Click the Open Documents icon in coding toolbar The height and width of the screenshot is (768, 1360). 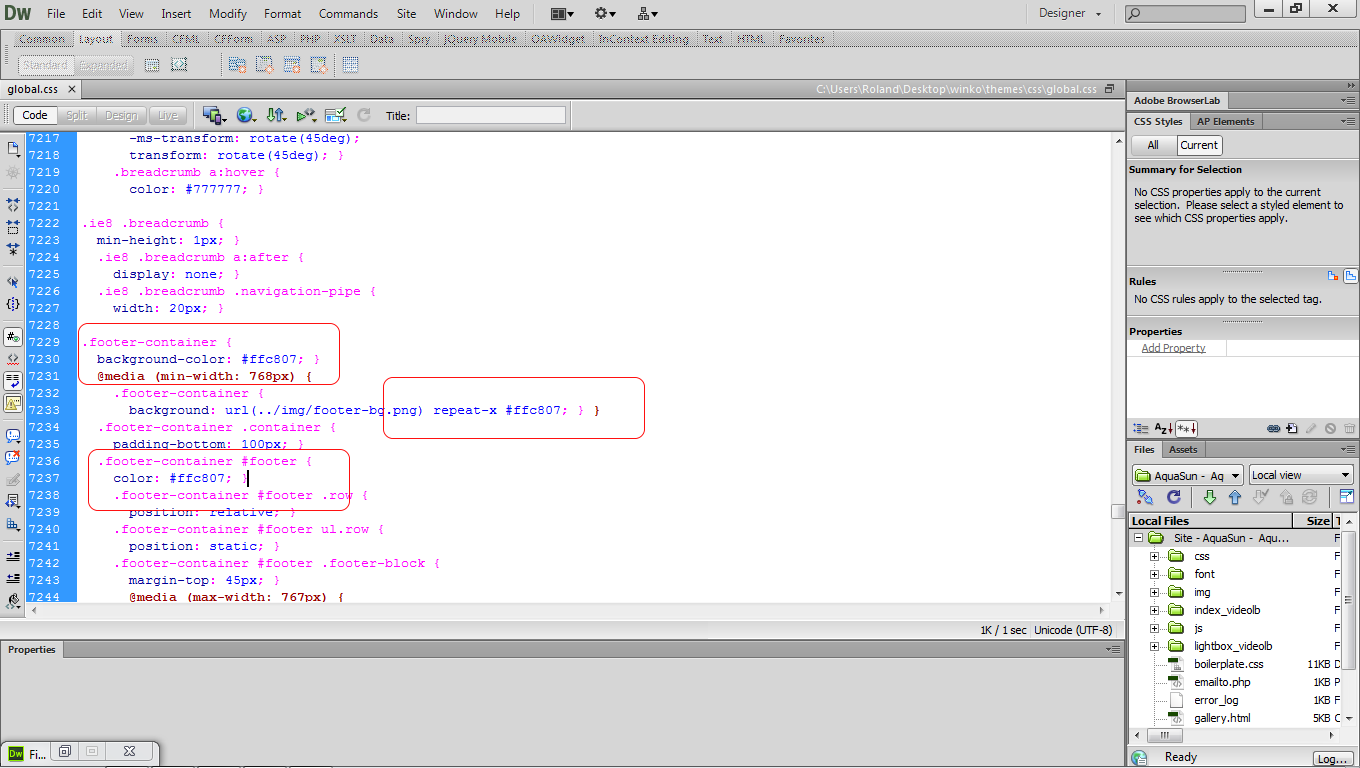pyautogui.click(x=13, y=149)
